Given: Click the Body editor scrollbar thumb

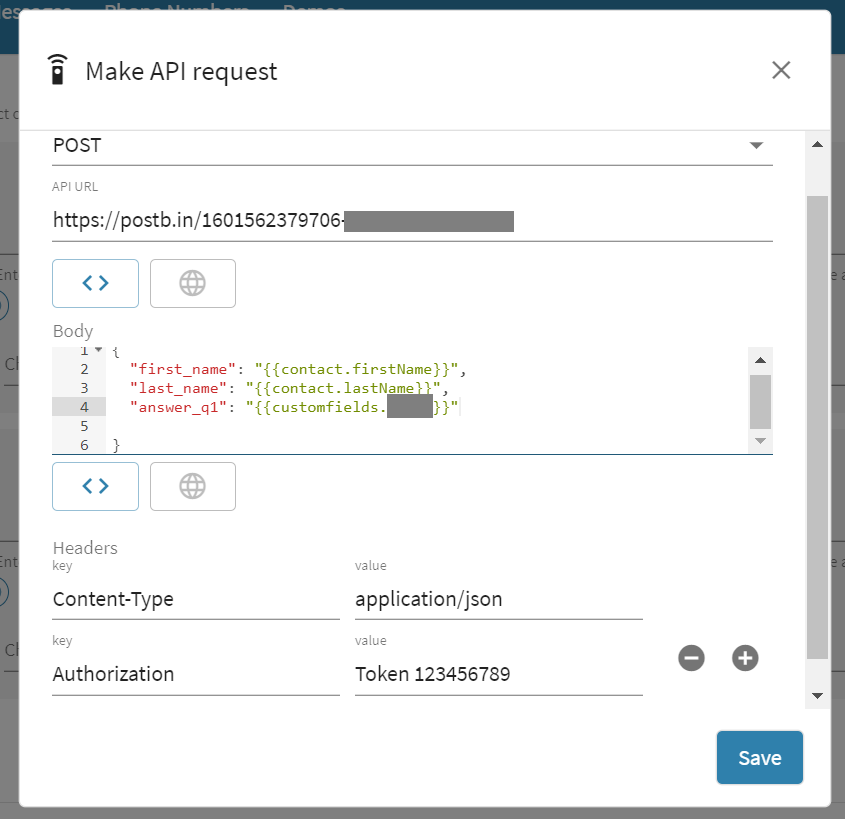Looking at the screenshot, I should (x=760, y=401).
